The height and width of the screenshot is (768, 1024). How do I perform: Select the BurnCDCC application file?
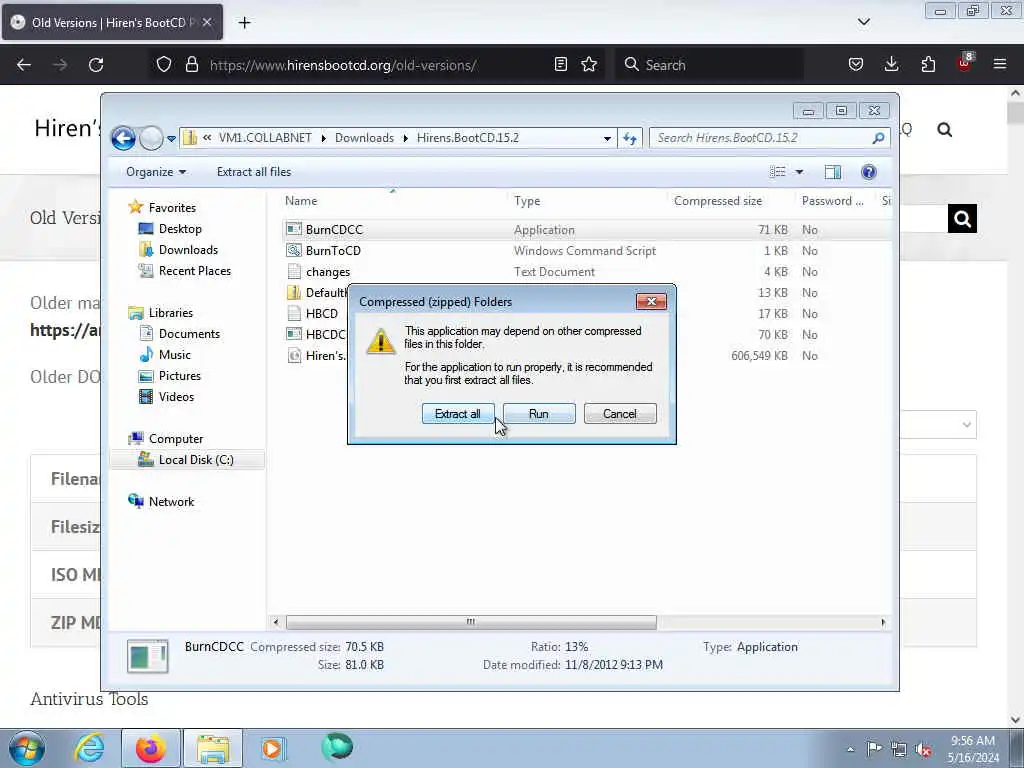[x=585, y=230]
